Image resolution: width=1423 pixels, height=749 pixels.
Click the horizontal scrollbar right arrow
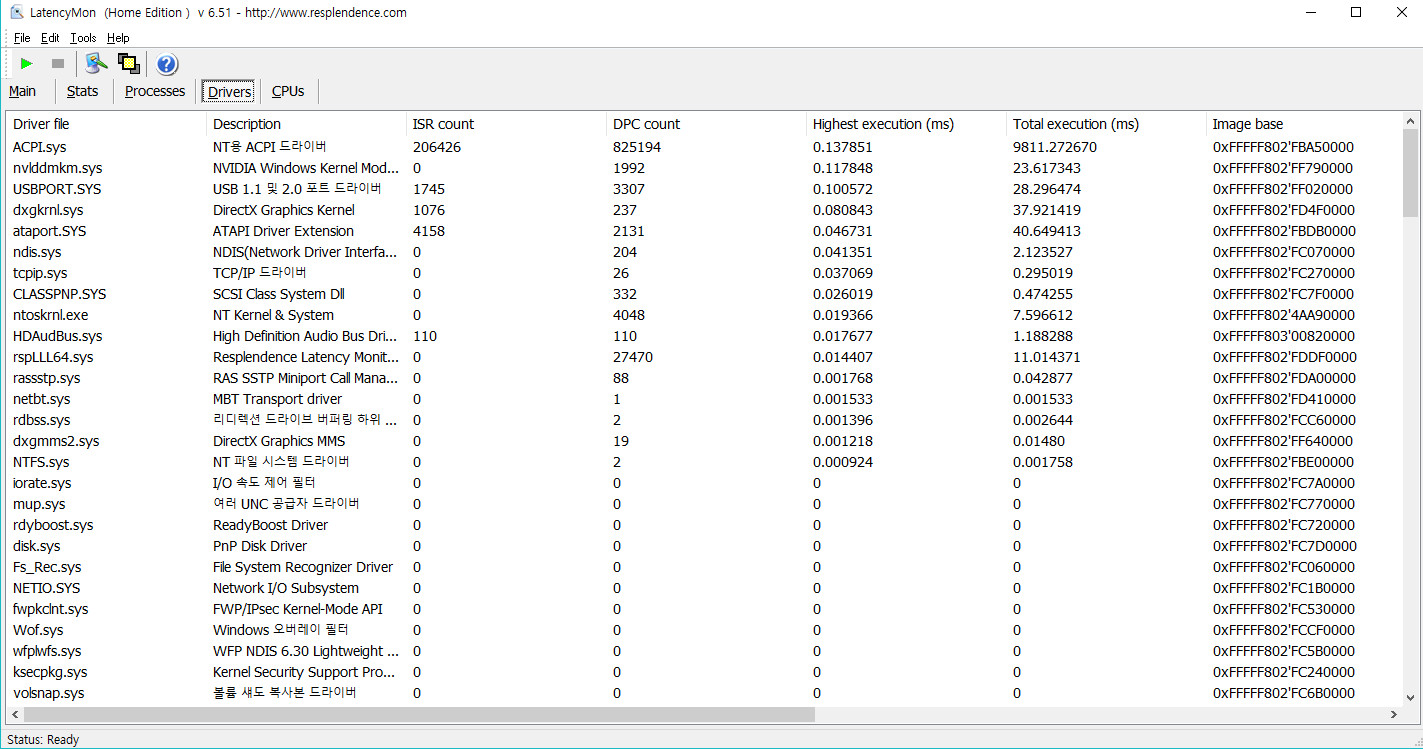pos(1394,714)
